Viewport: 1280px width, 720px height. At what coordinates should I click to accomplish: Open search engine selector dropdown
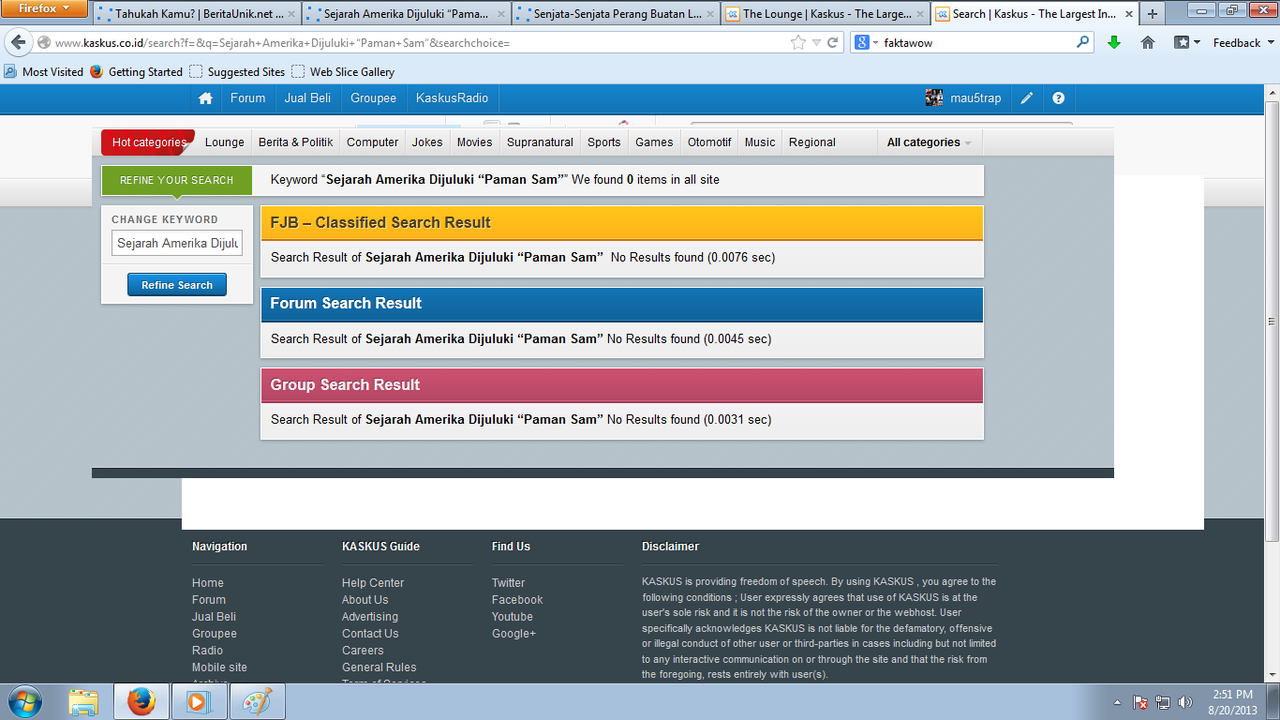click(x=866, y=43)
